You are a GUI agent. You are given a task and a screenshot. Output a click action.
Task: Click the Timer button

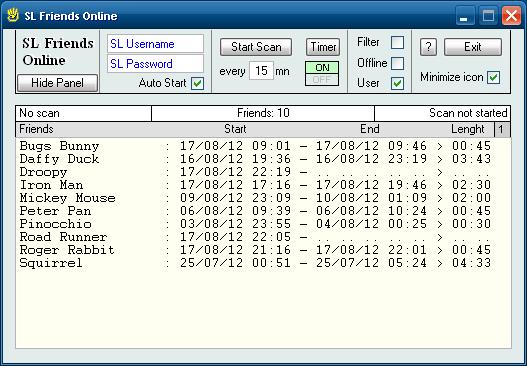tap(323, 47)
